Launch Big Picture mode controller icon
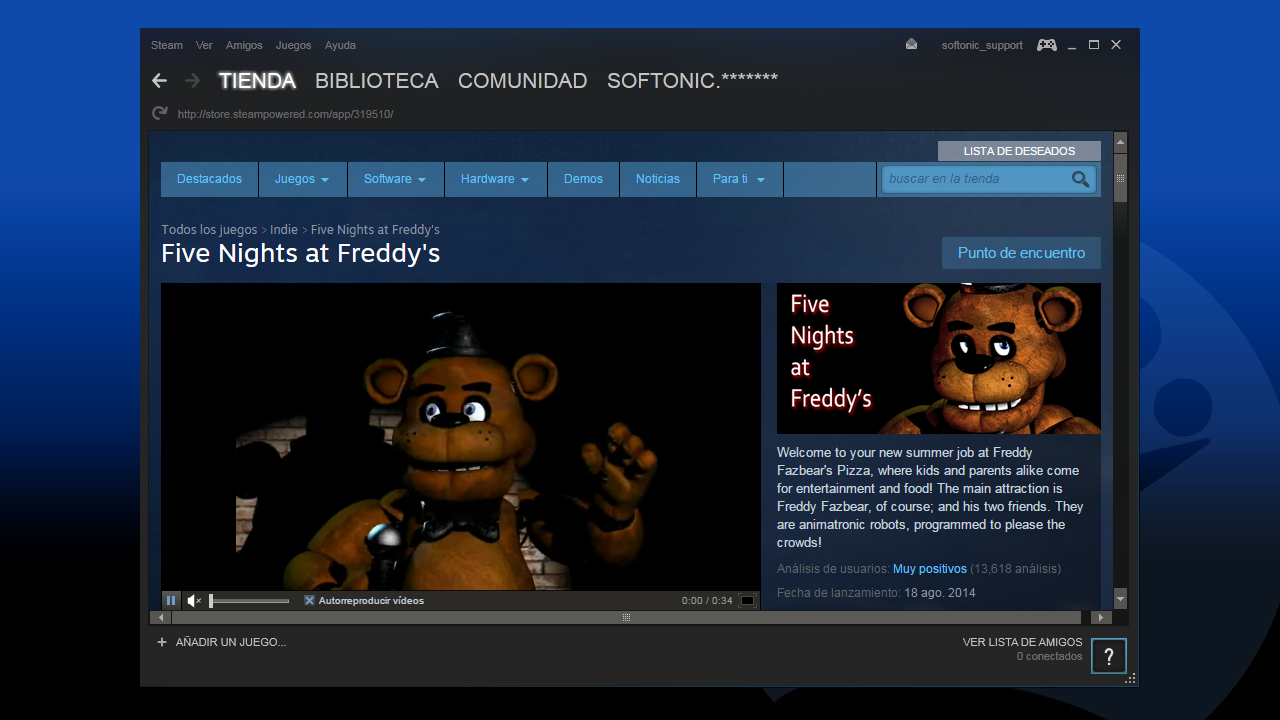The height and width of the screenshot is (720, 1280). 1046,45
